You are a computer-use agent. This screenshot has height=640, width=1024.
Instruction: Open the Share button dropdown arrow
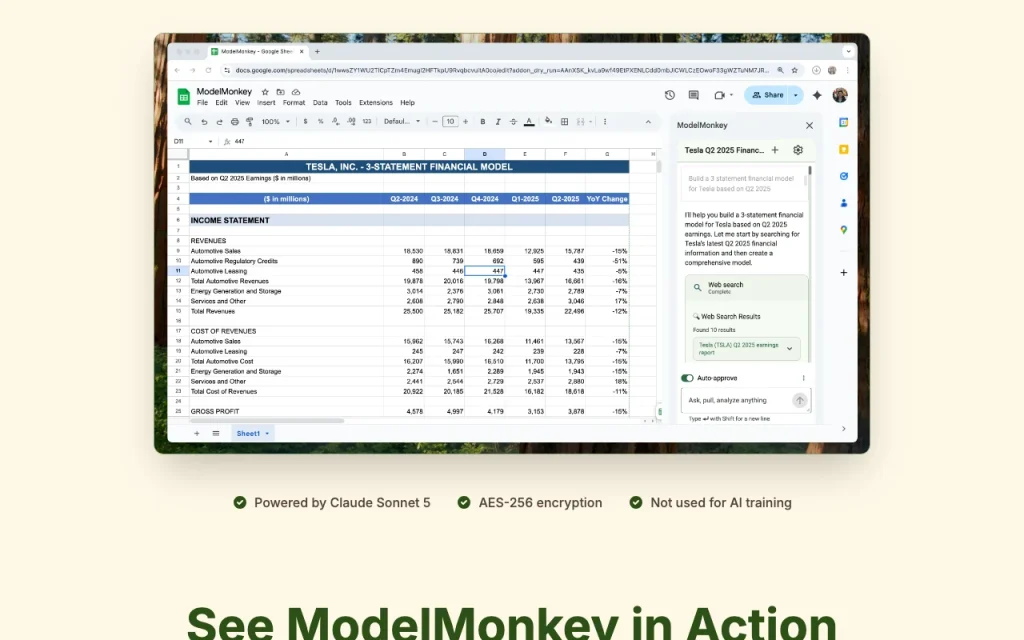click(x=795, y=95)
